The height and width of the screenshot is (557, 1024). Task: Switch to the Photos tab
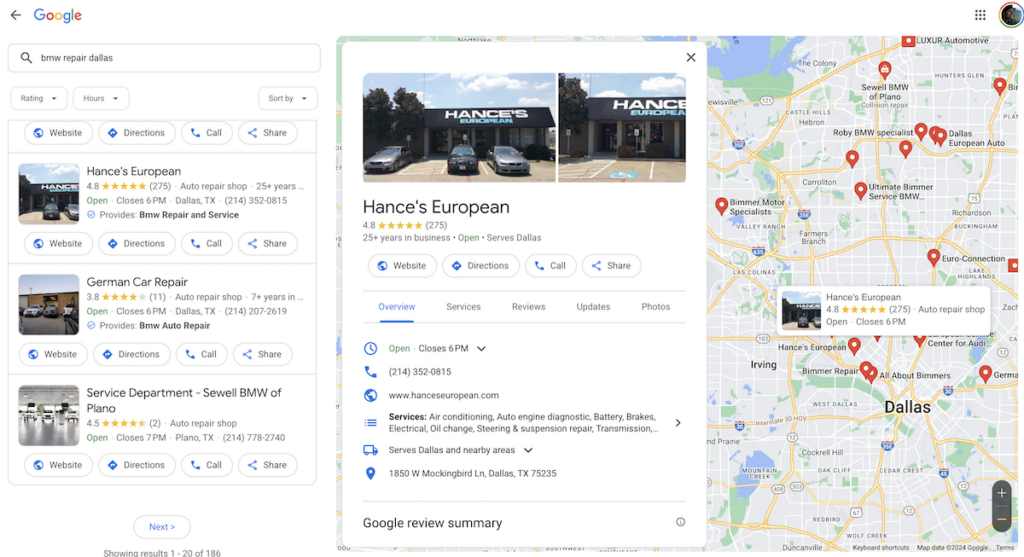pos(656,307)
